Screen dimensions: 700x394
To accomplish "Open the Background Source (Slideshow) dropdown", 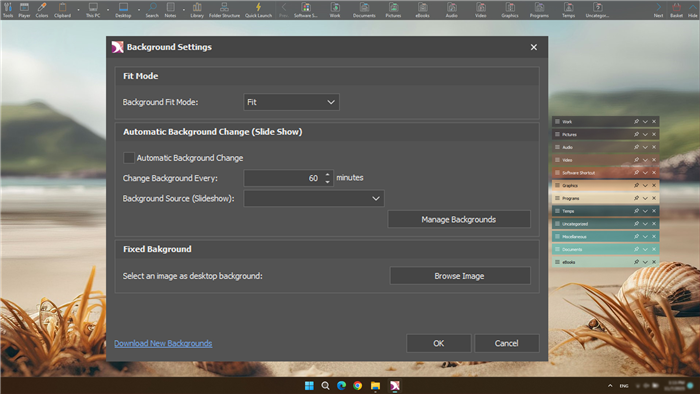I will (314, 199).
